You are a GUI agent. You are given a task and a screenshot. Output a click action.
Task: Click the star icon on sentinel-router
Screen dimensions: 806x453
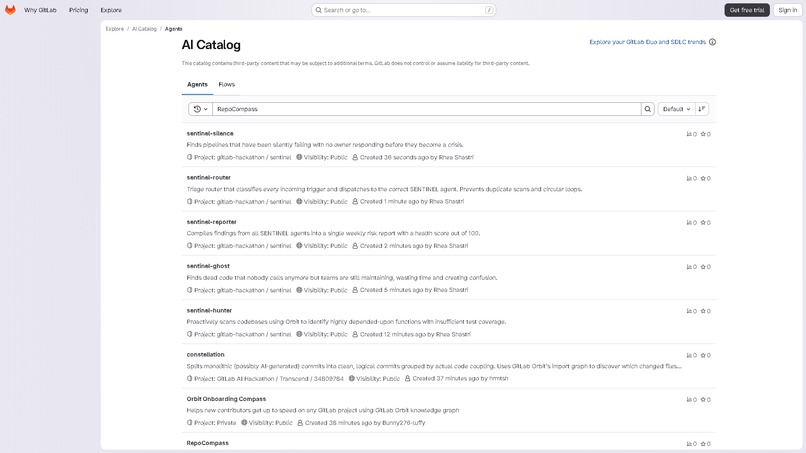coord(703,178)
